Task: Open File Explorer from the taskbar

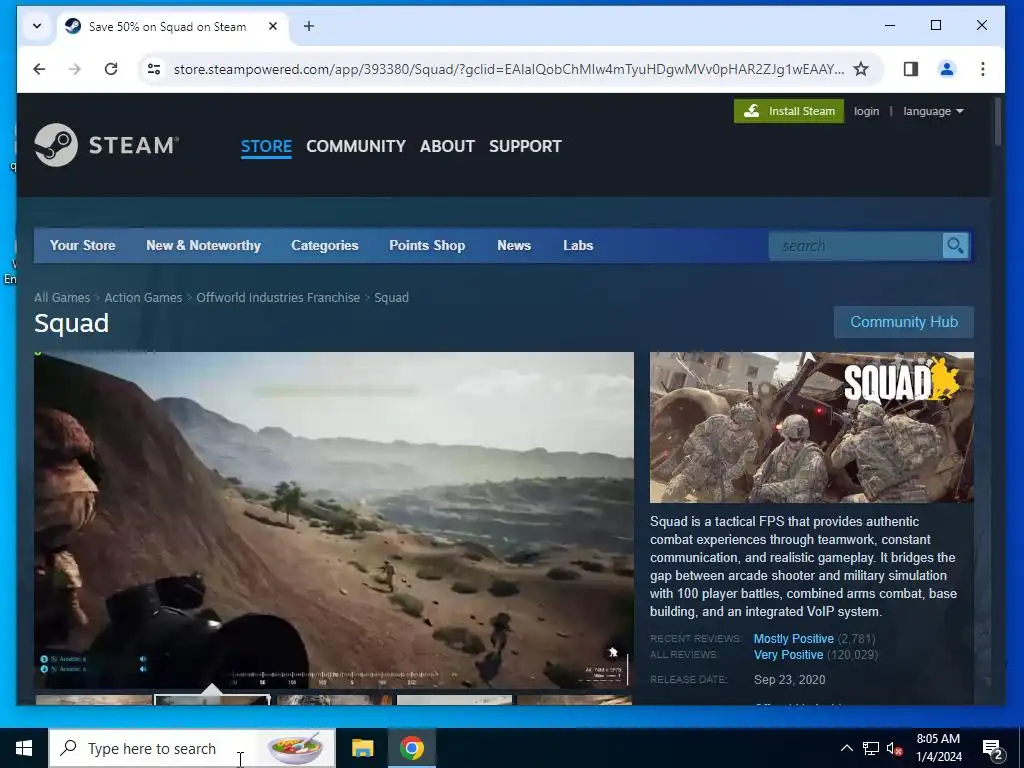Action: (x=362, y=748)
